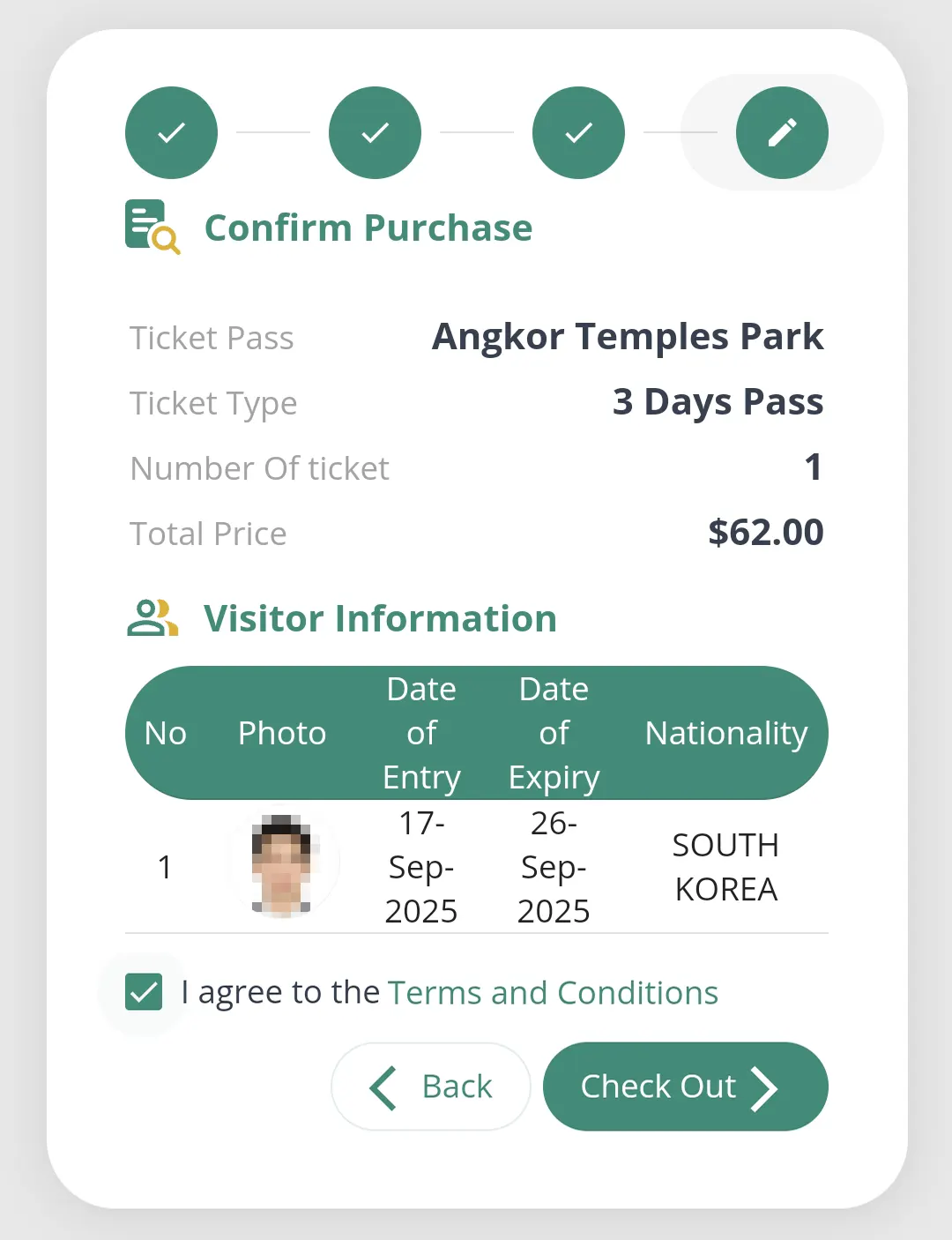Click the Date of Expiry column header
The height and width of the screenshot is (1240, 952).
tap(554, 733)
